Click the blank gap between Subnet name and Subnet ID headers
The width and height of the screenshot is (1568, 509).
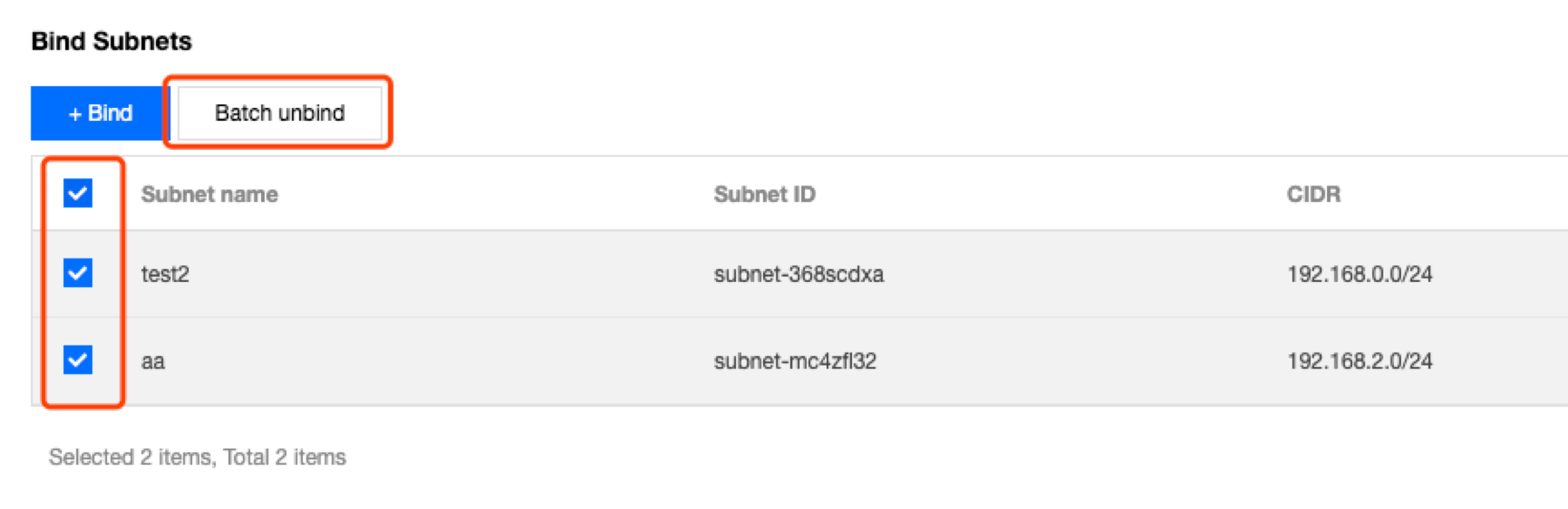496,194
